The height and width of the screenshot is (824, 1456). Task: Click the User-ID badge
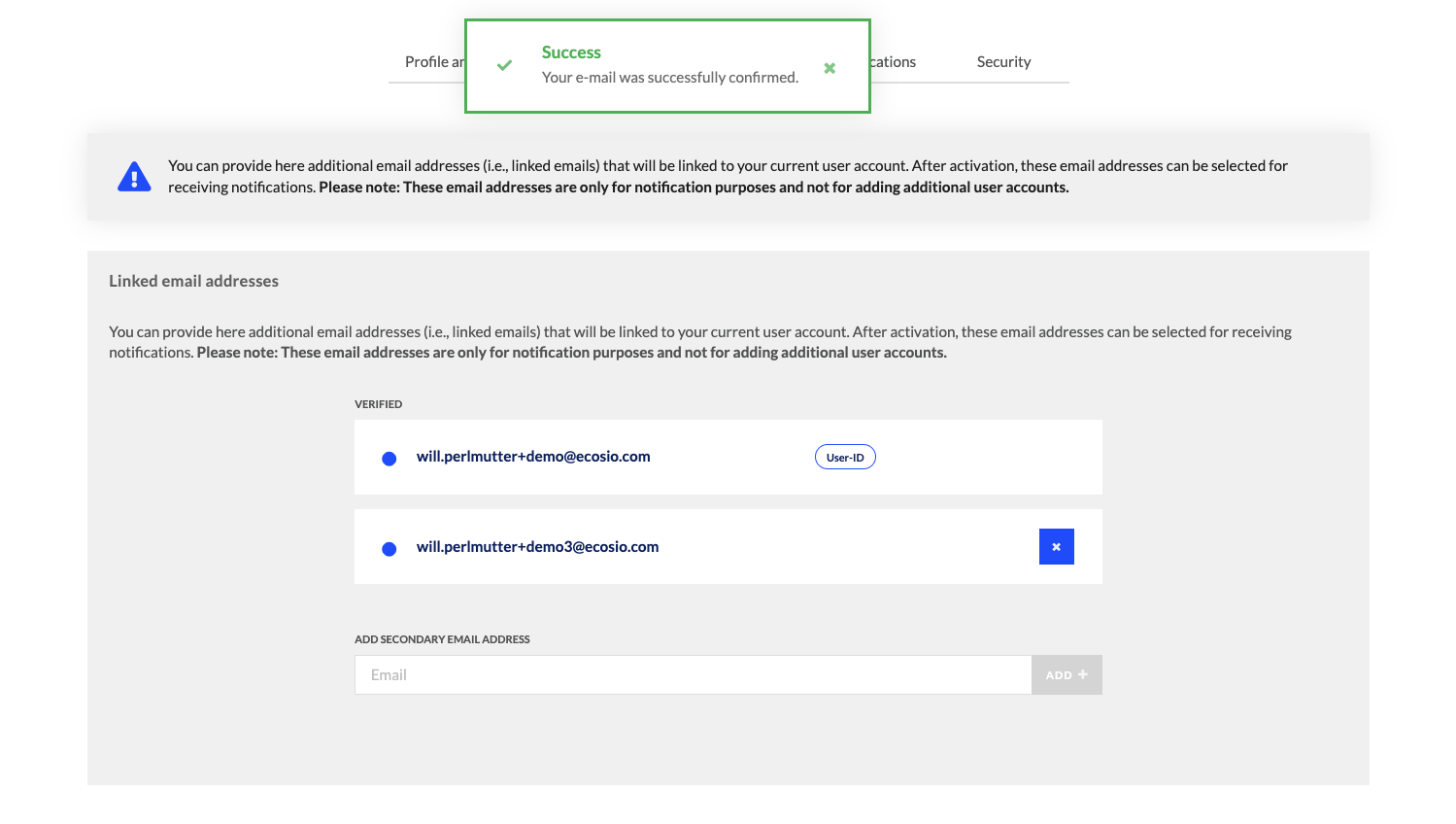(845, 458)
